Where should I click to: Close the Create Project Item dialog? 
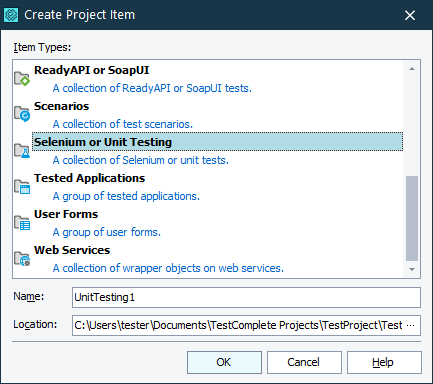[410, 15]
